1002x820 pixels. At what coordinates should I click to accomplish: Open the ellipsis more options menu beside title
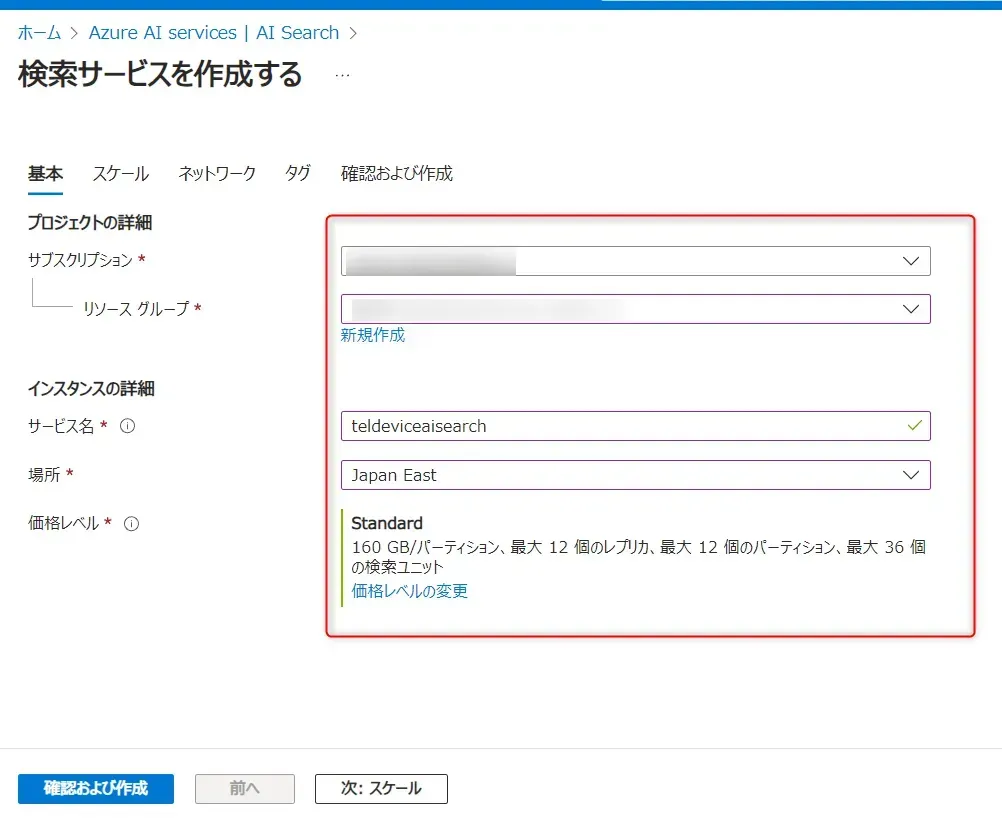[342, 75]
